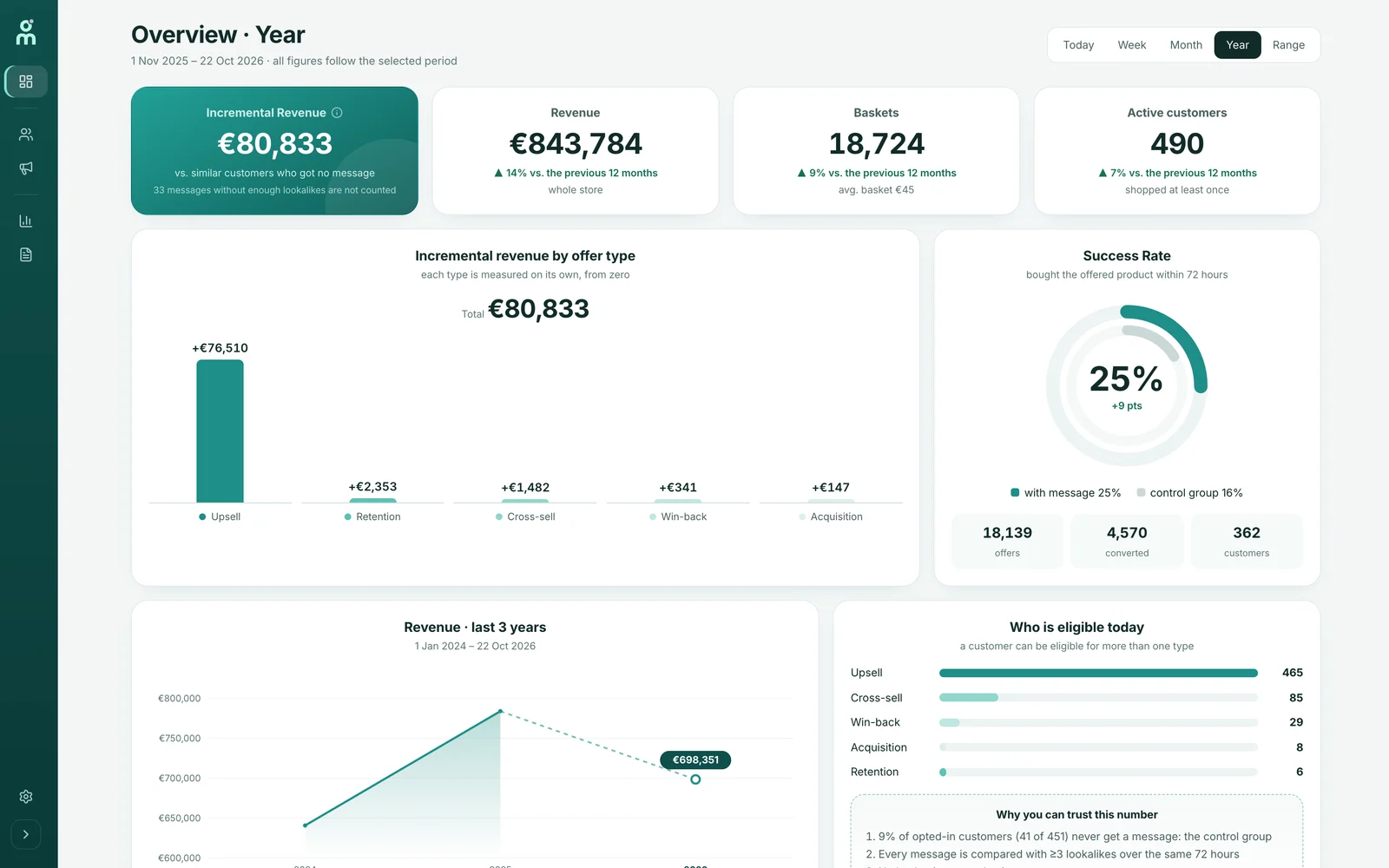Click the Cross-sell legend label in chart

point(525,516)
